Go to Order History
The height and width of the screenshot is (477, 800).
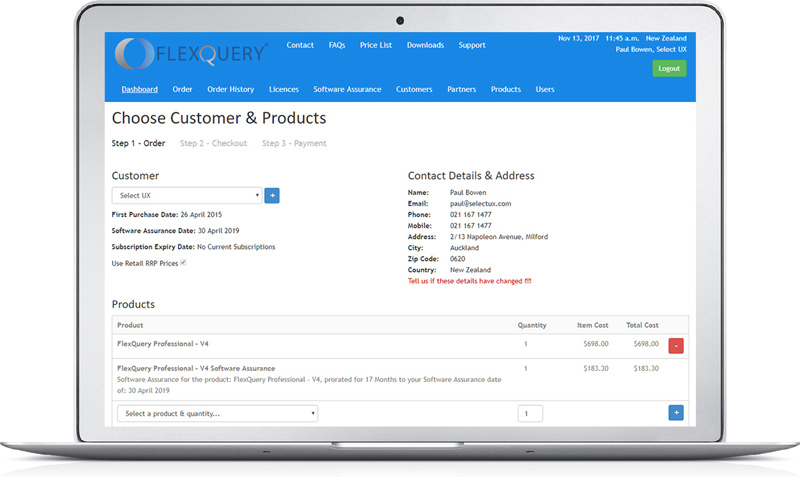[231, 89]
